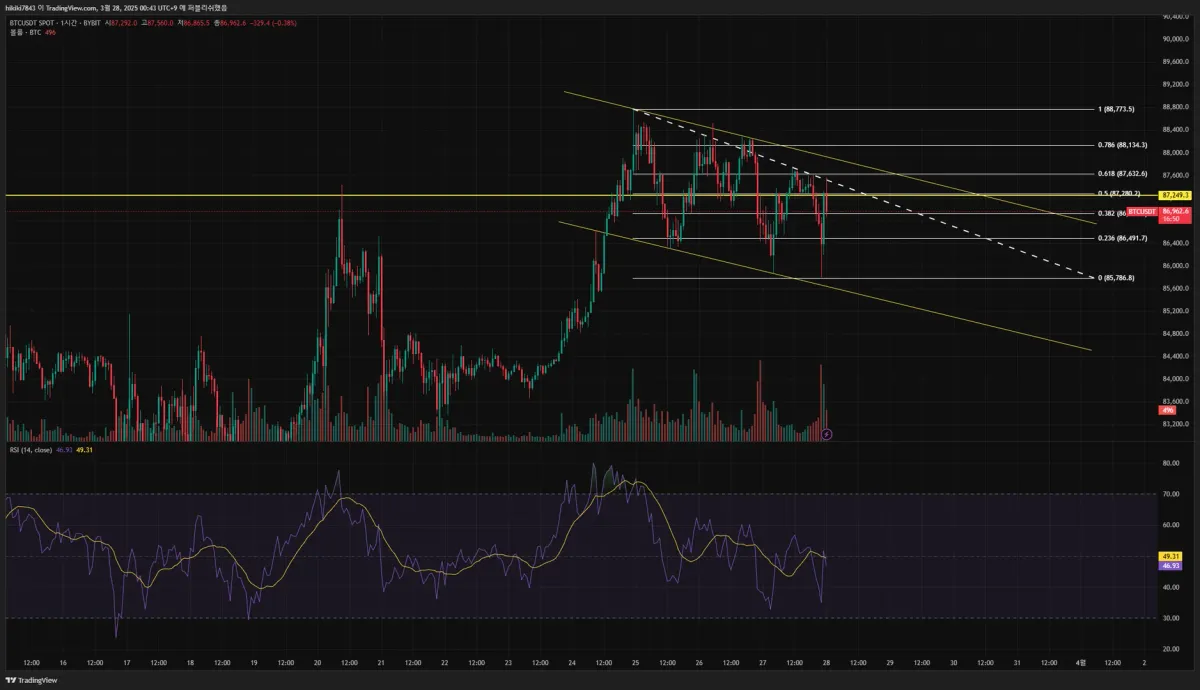Screen dimensions: 1200x690
Task: Click the yellow 87,249.3 price label
Action: coord(1174,195)
